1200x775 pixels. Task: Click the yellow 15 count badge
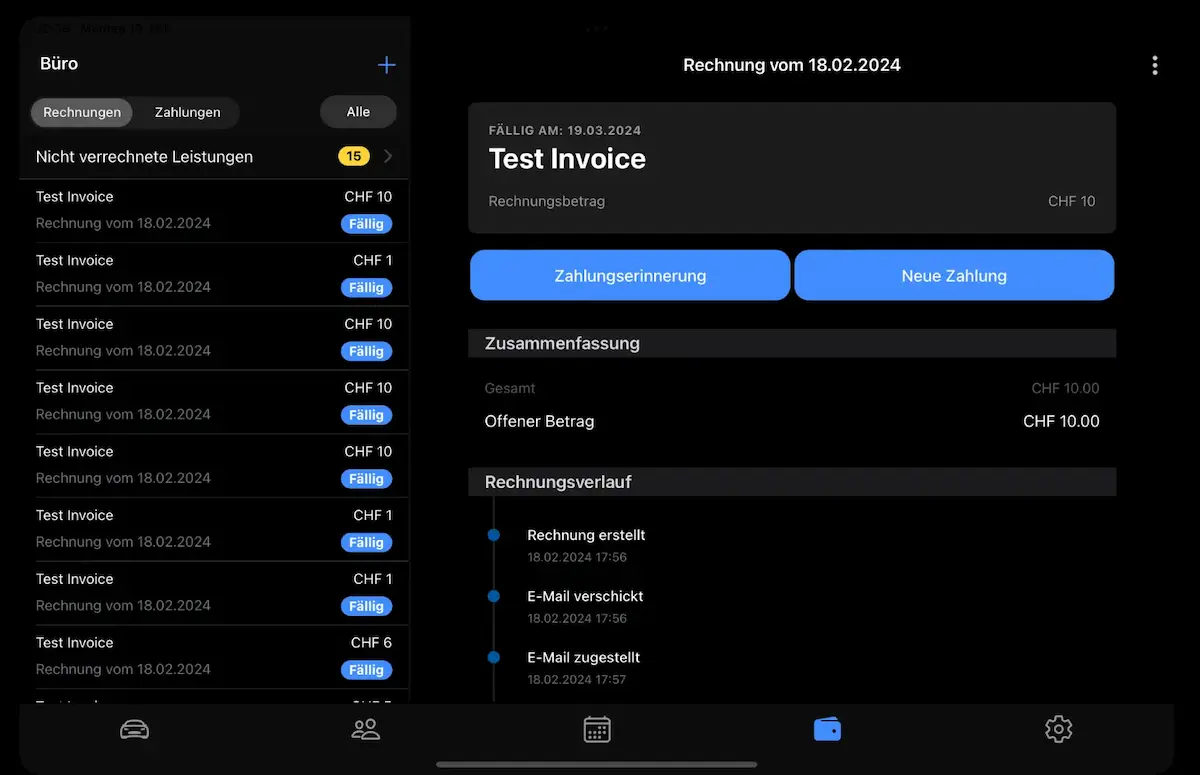353,156
